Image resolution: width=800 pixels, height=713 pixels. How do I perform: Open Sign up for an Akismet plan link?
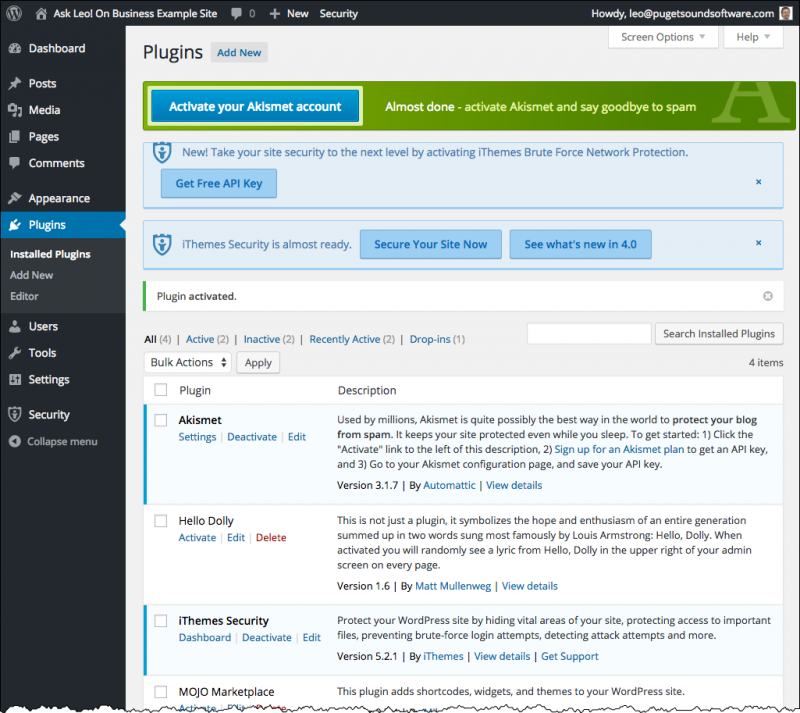(619, 449)
